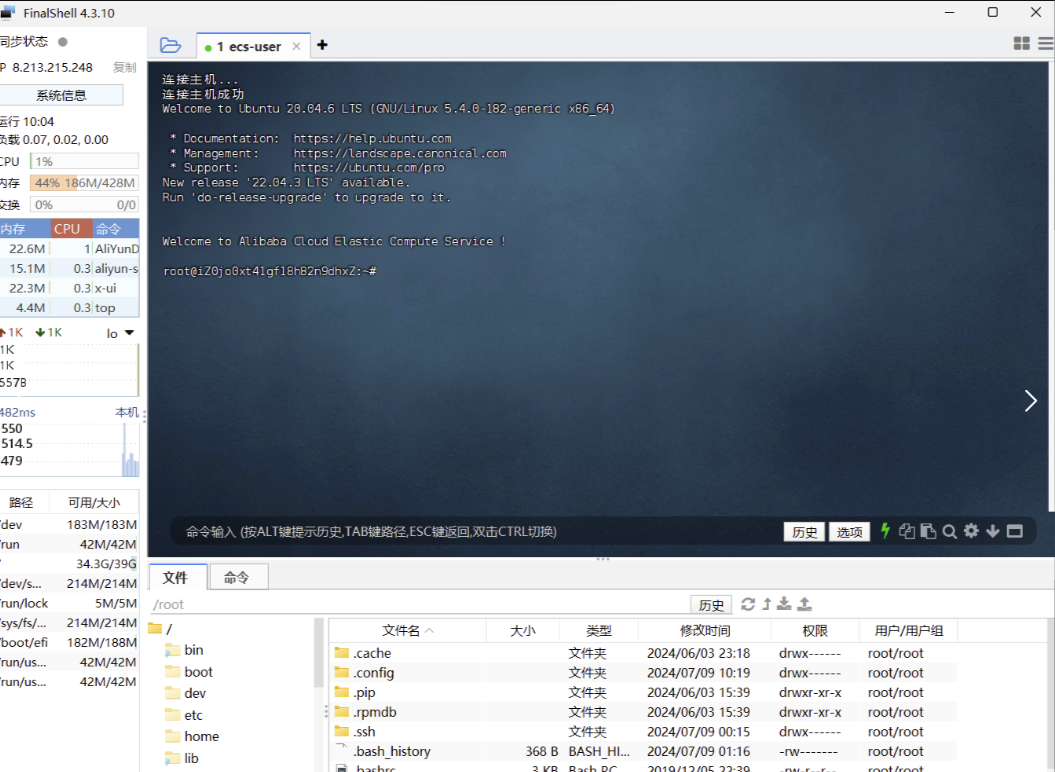
Task: Click the terminal search magnifier icon
Action: [x=949, y=531]
